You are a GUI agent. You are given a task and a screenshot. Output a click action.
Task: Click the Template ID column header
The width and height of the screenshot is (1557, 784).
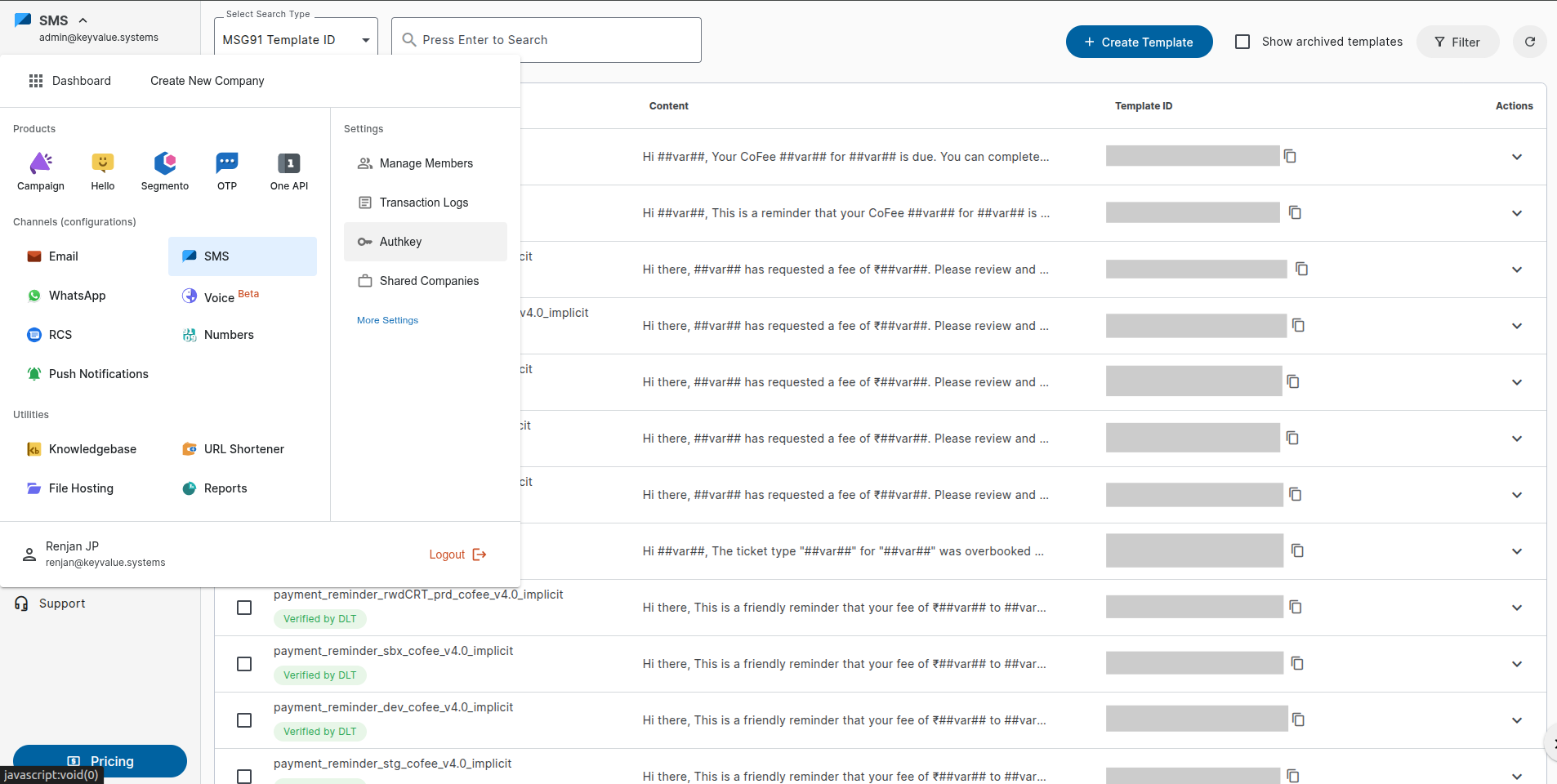1143,106
